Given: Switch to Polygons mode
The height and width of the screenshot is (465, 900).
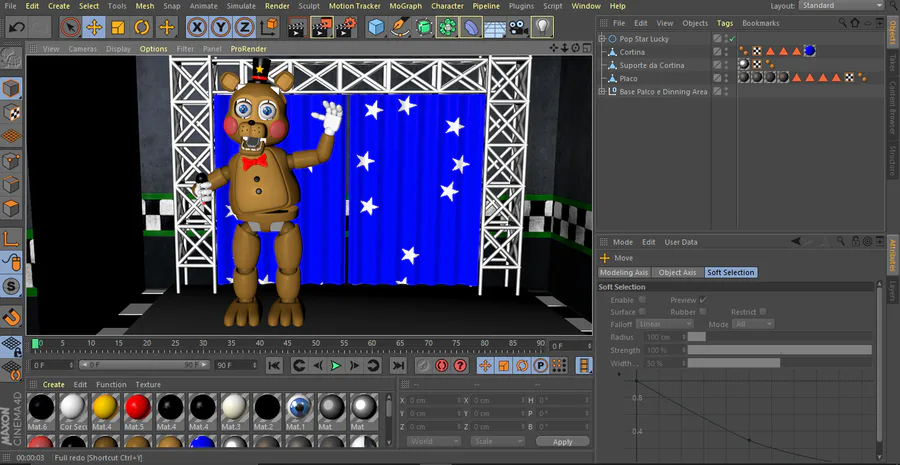Looking at the screenshot, I should (x=11, y=208).
